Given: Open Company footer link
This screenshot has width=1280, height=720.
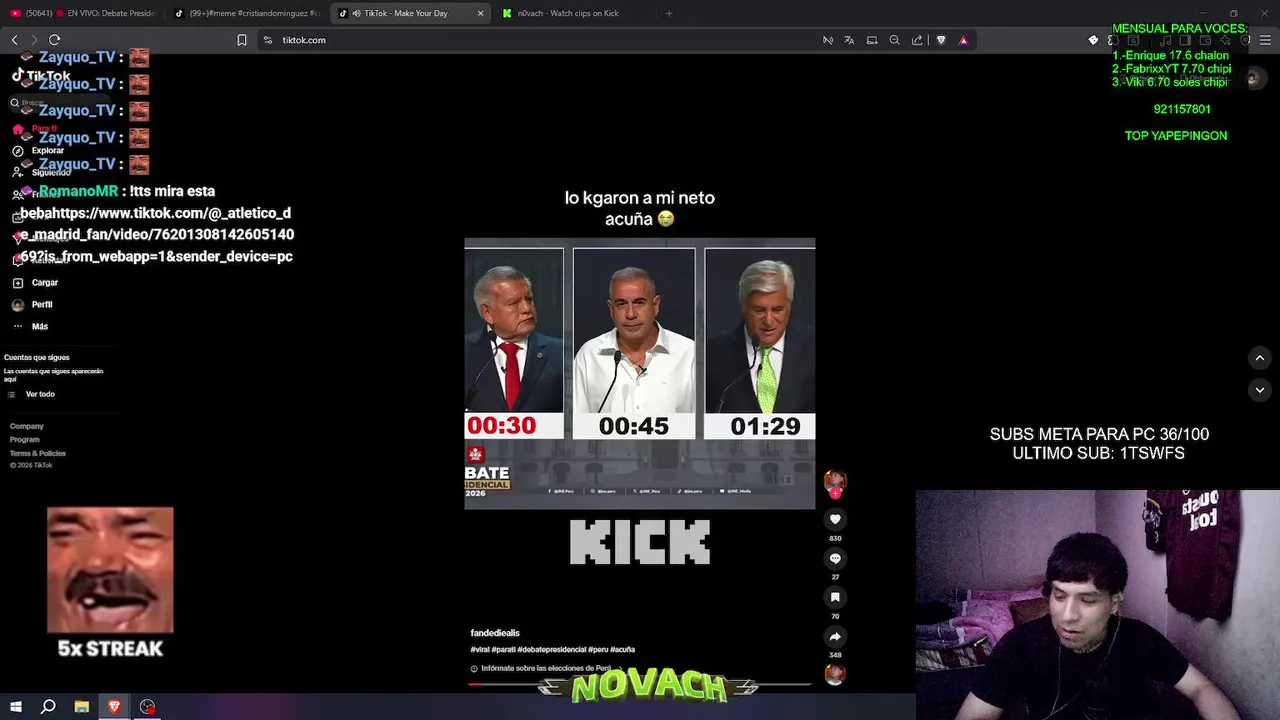Looking at the screenshot, I should click(x=27, y=426).
